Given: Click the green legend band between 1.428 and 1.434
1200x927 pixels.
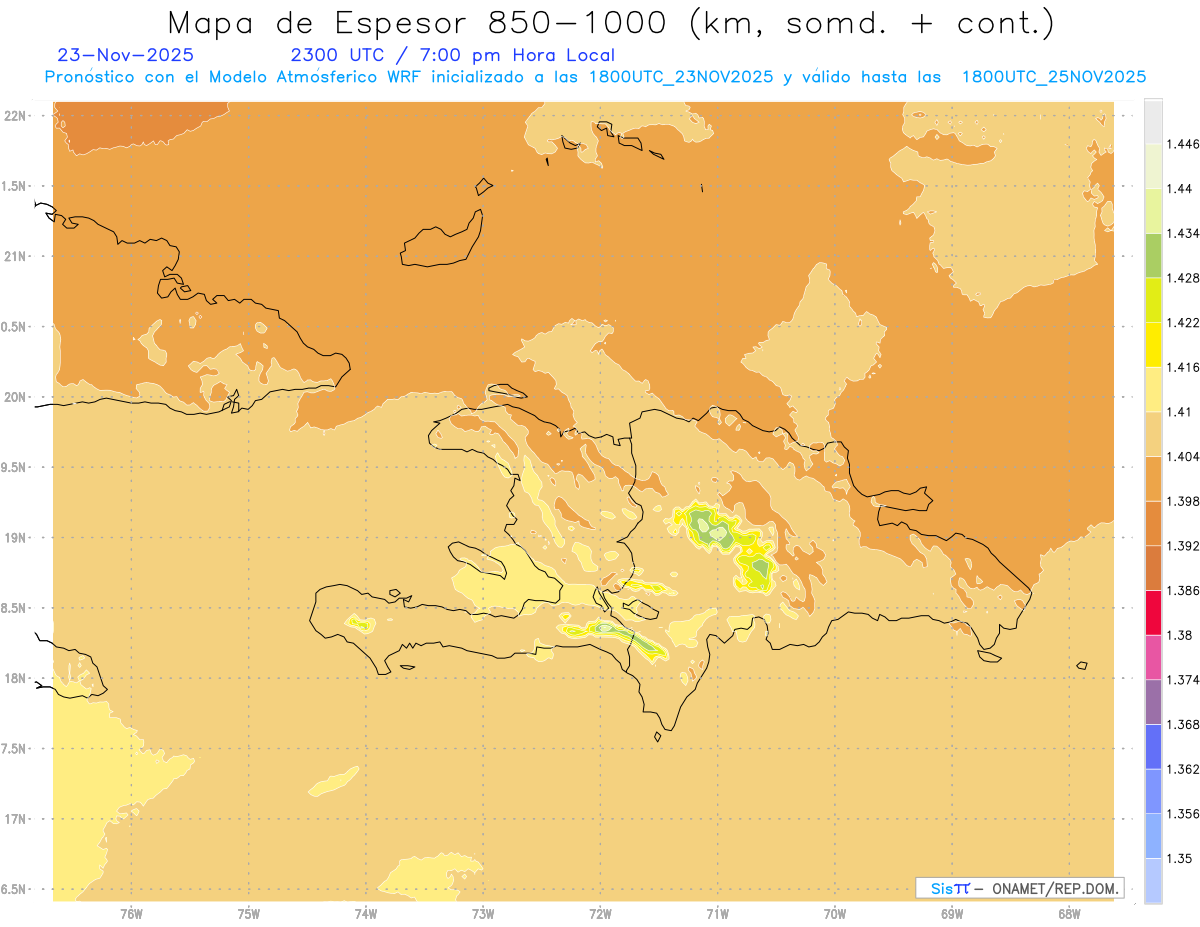Looking at the screenshot, I should [x=1153, y=255].
